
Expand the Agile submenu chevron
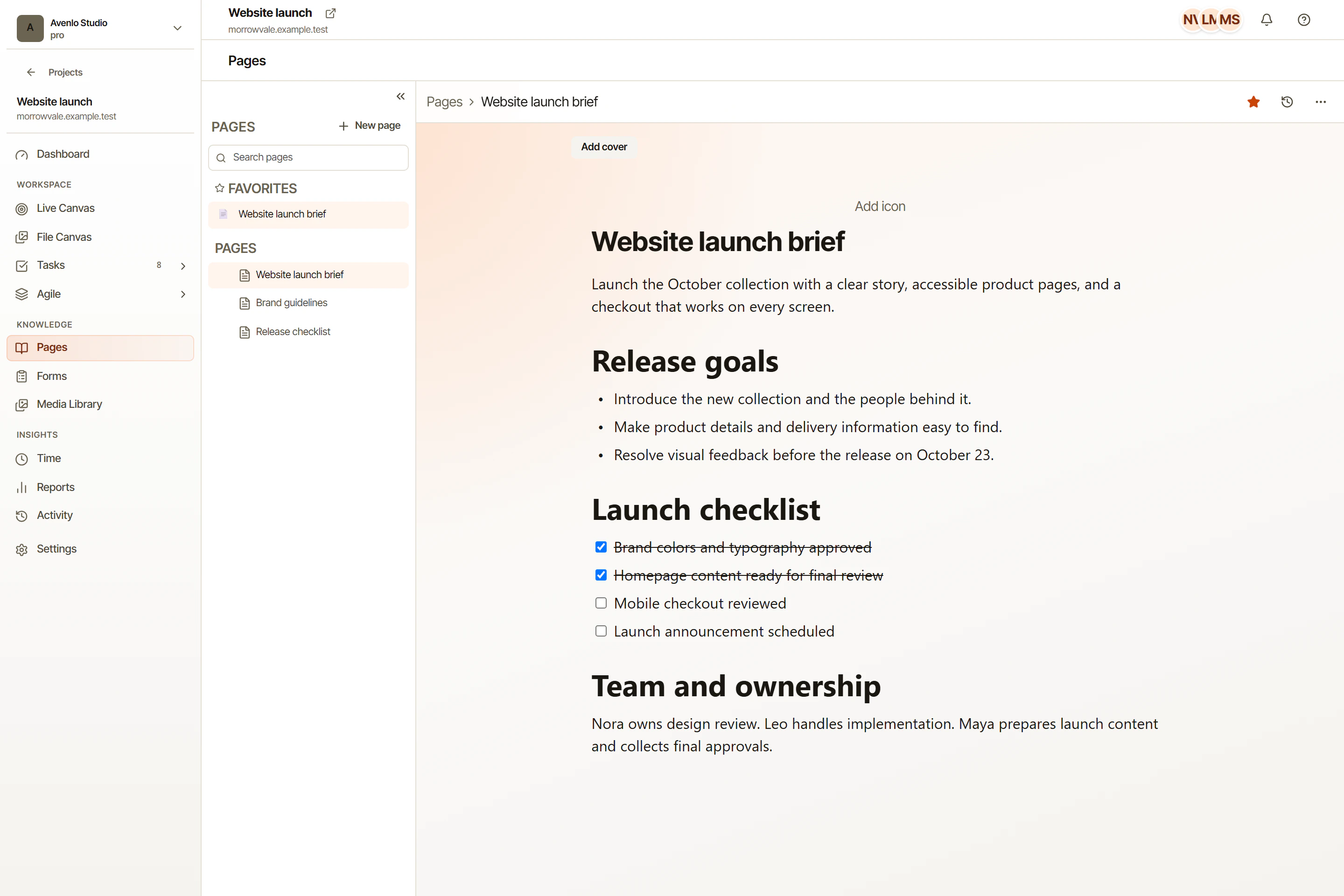[x=183, y=294]
